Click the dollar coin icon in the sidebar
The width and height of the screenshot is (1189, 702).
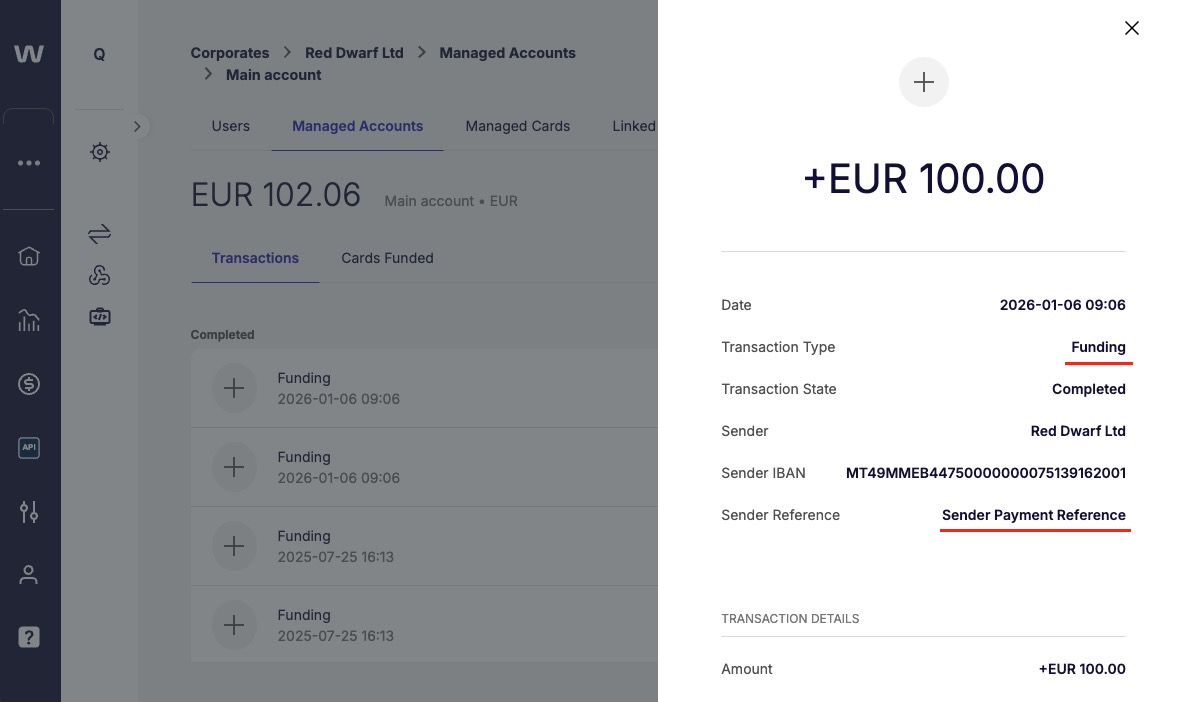click(29, 383)
